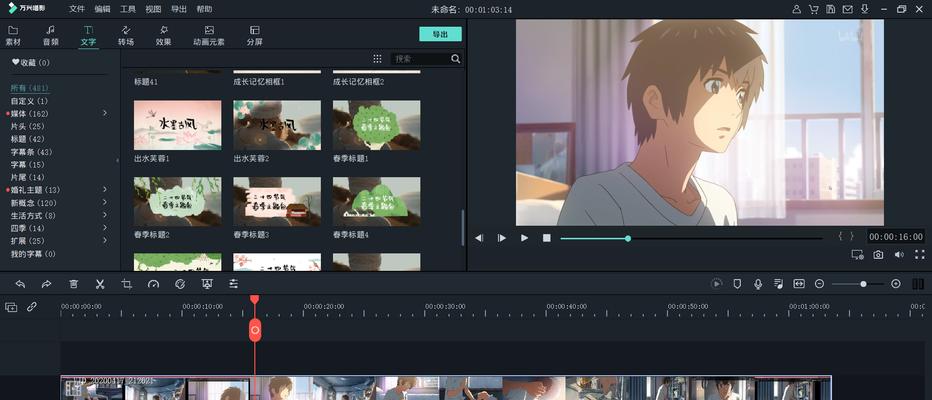Viewport: 932px width, 400px height.
Task: Play the preview video
Action: coord(524,238)
